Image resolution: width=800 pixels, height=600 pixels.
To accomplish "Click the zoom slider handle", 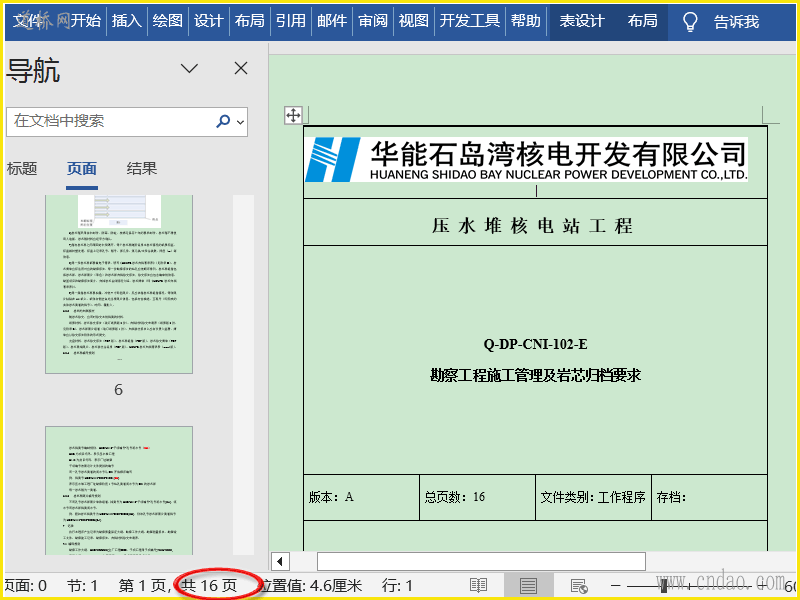I will tap(662, 586).
